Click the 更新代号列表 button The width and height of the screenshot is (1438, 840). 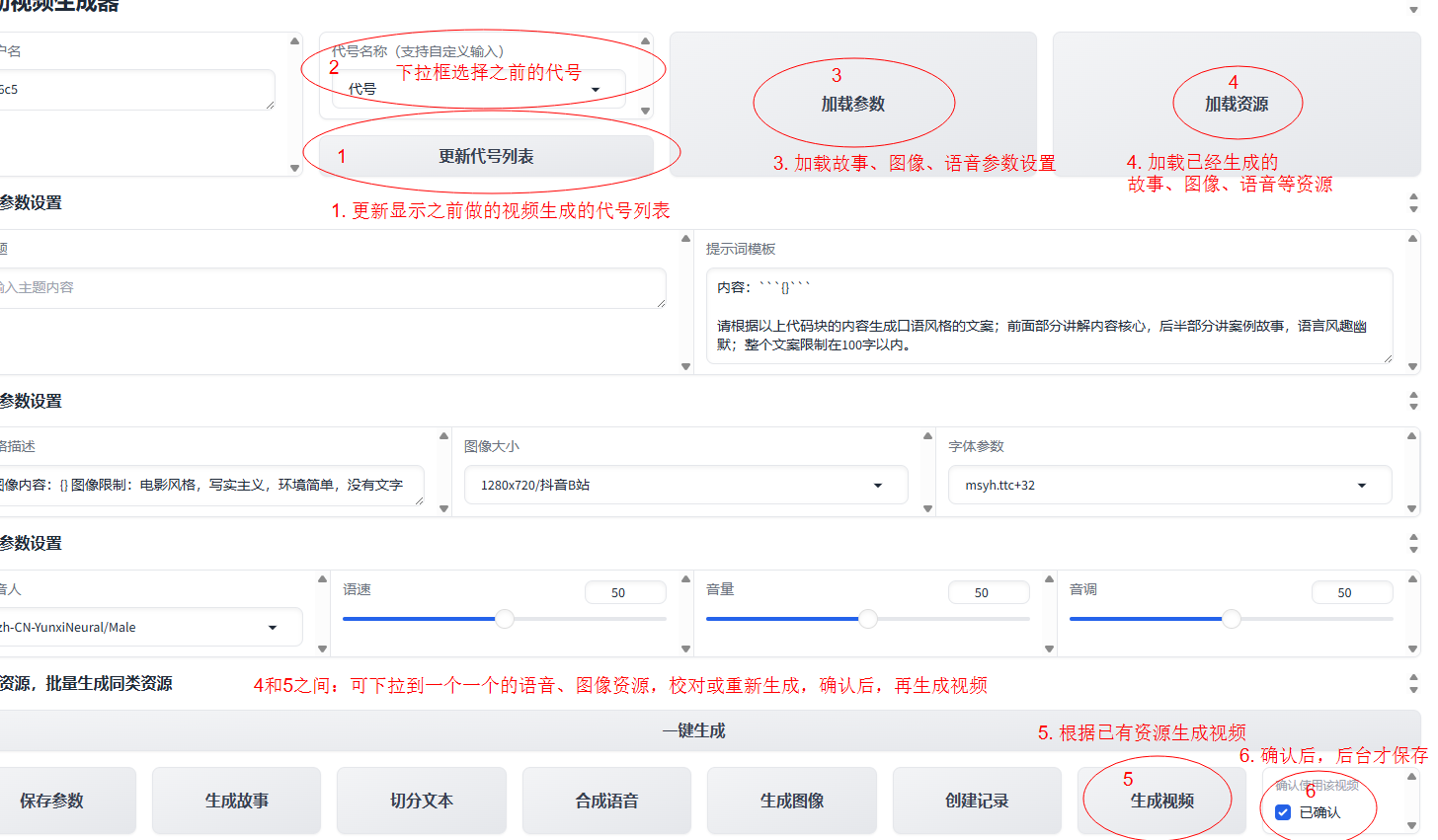click(x=486, y=157)
